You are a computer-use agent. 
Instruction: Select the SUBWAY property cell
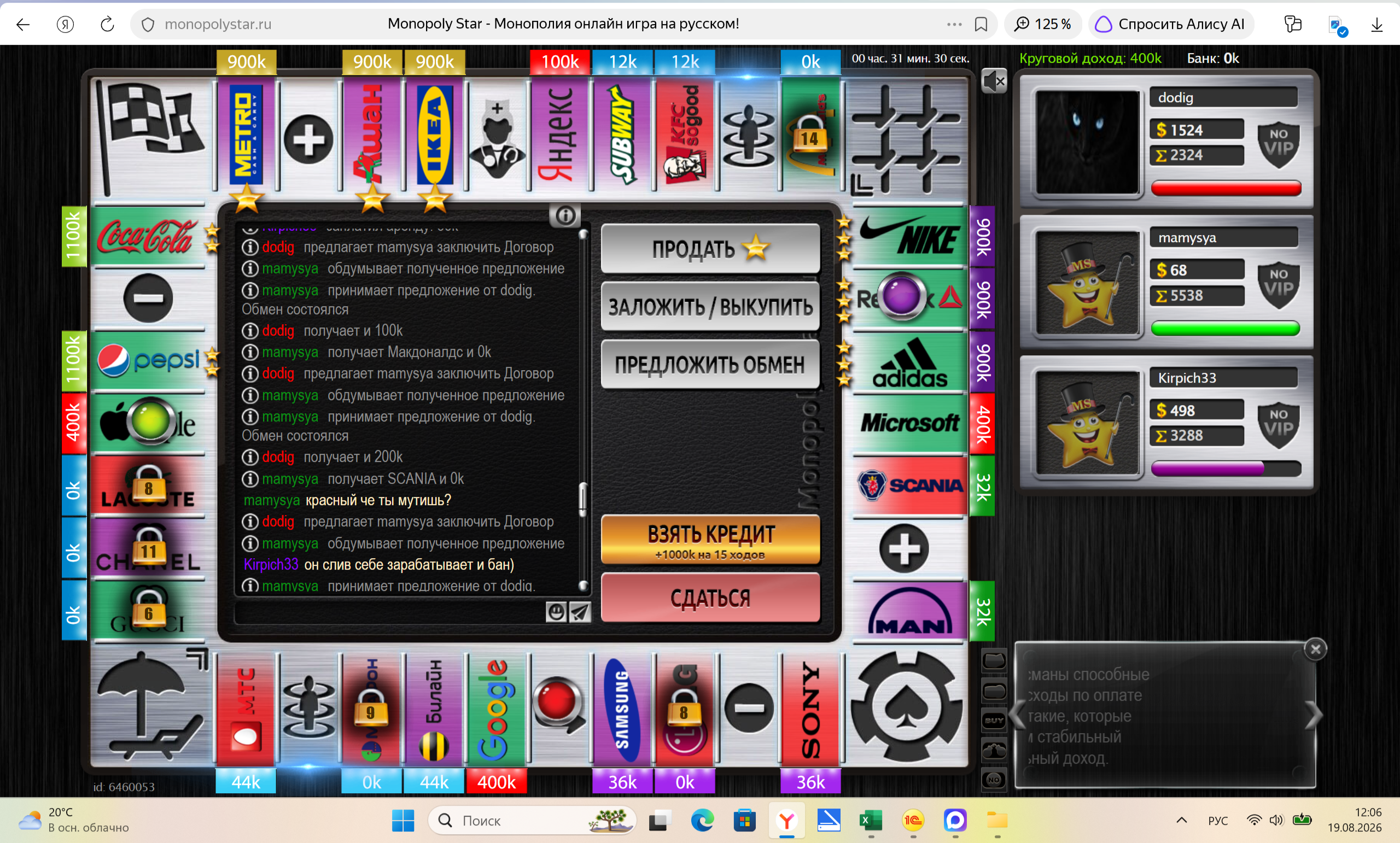(x=623, y=134)
